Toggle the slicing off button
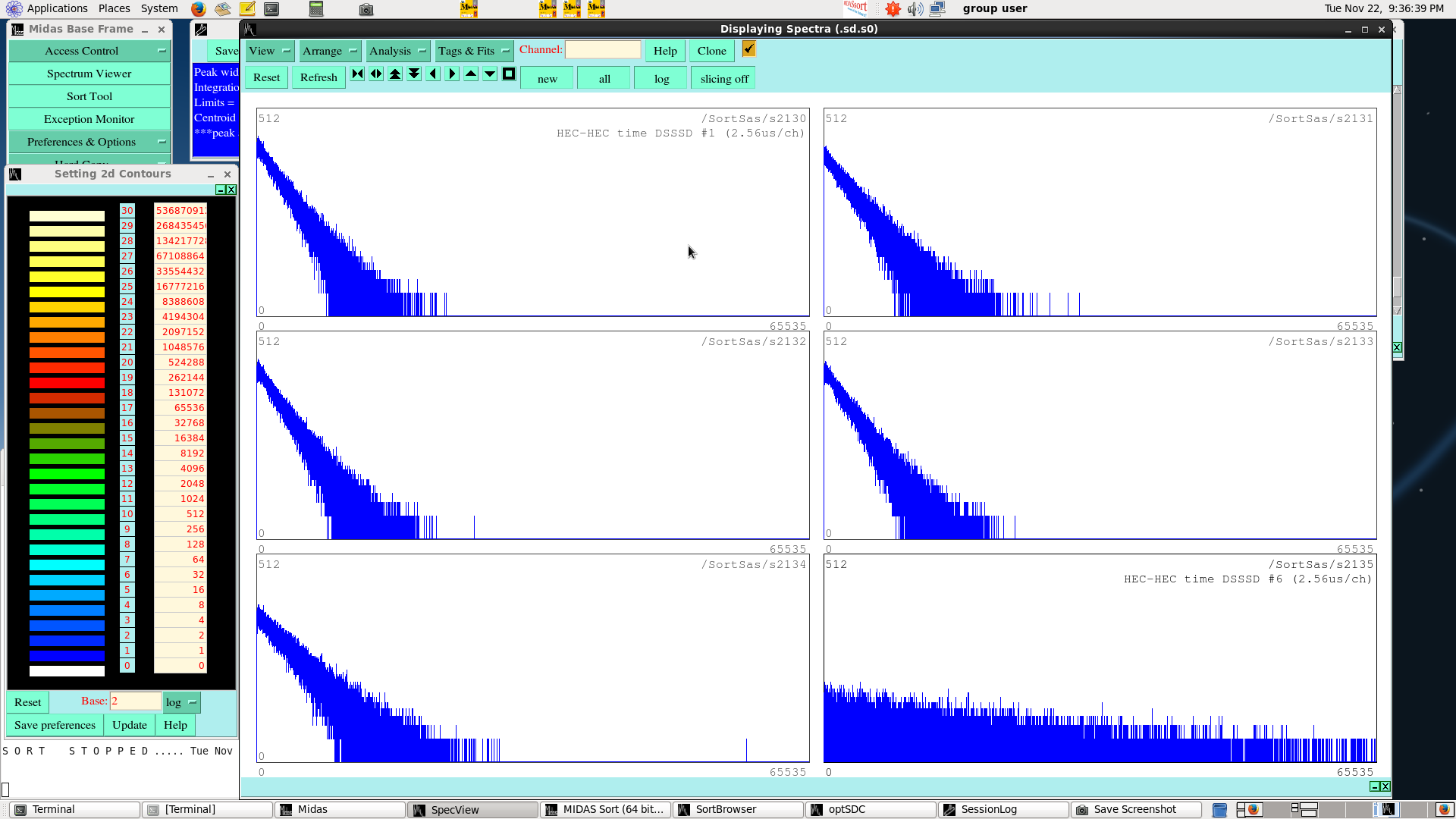 click(723, 78)
